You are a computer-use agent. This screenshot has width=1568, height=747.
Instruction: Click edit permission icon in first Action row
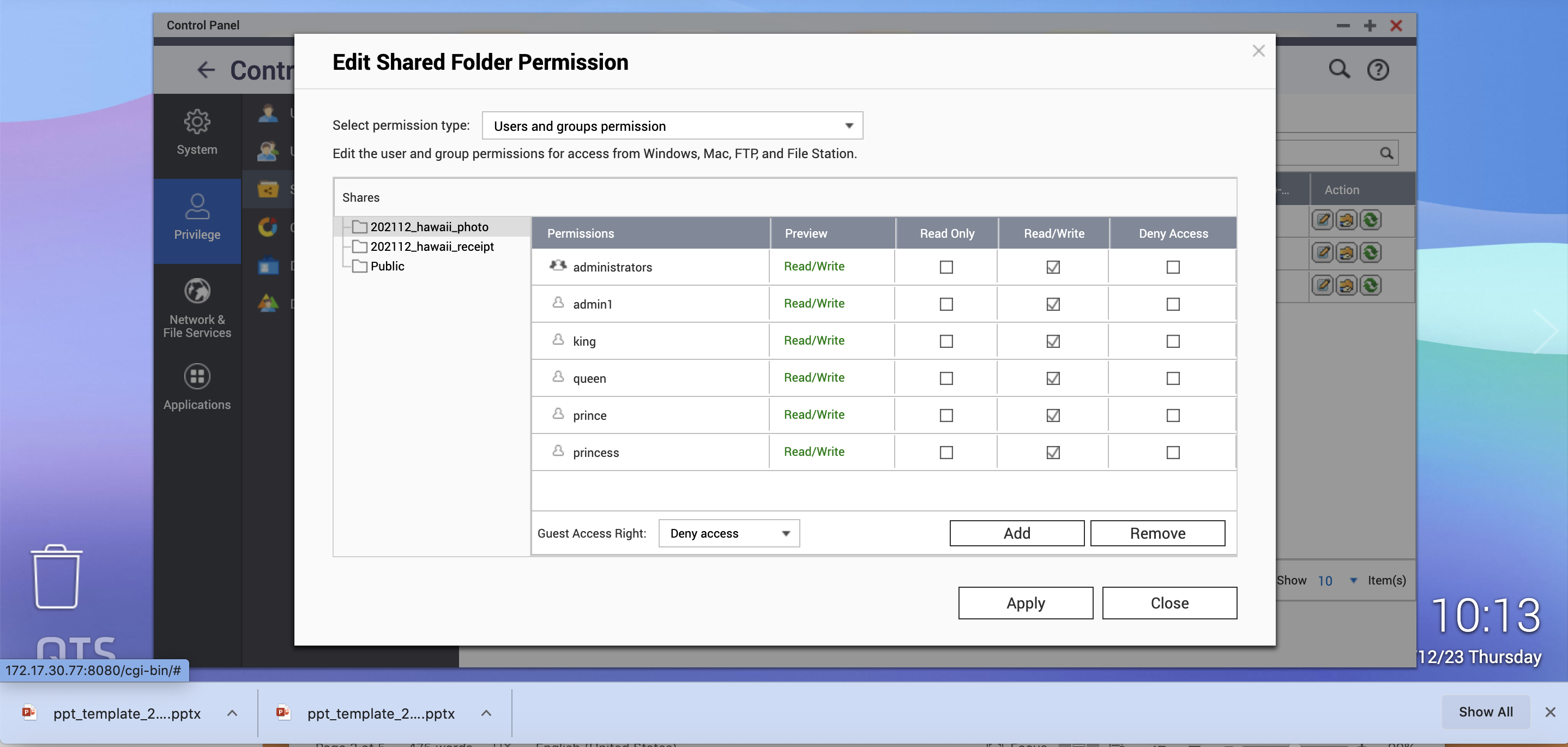click(x=1347, y=220)
